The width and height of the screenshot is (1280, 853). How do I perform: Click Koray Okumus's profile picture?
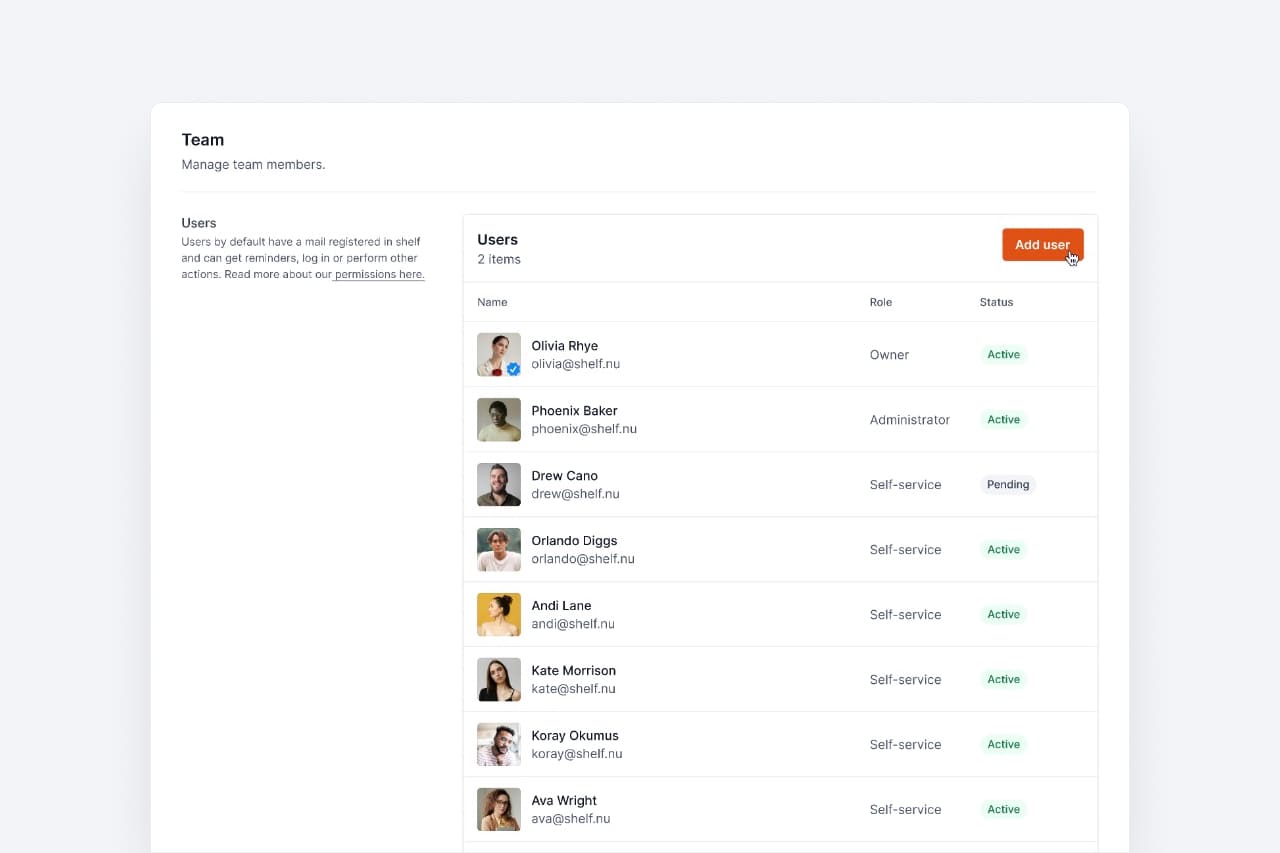click(x=498, y=744)
